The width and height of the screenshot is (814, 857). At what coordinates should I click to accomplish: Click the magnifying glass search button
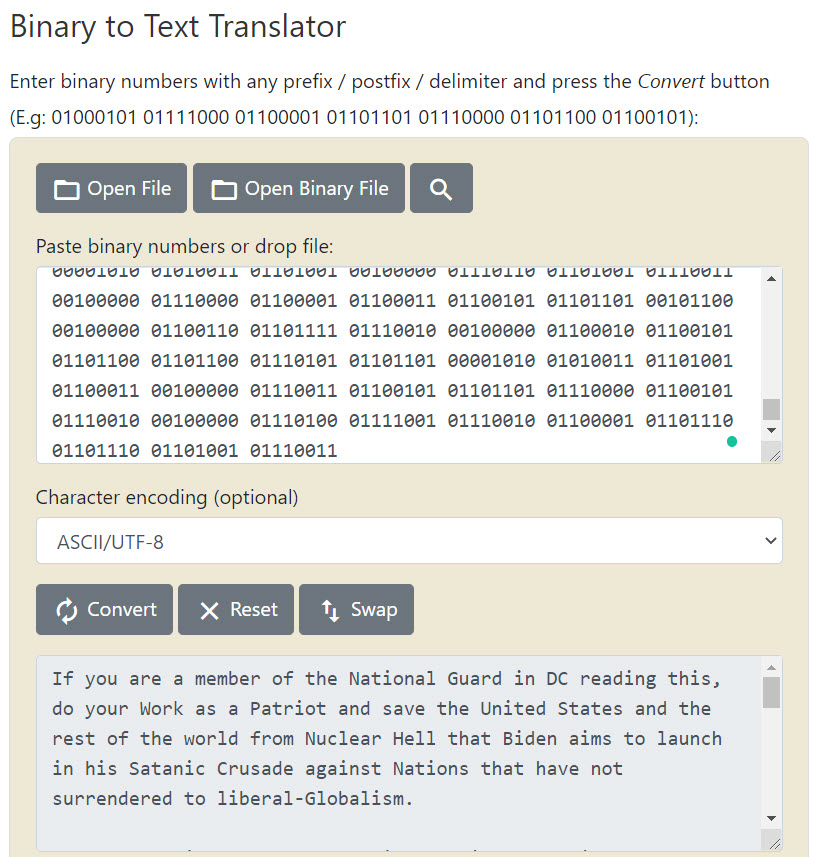[x=441, y=189]
